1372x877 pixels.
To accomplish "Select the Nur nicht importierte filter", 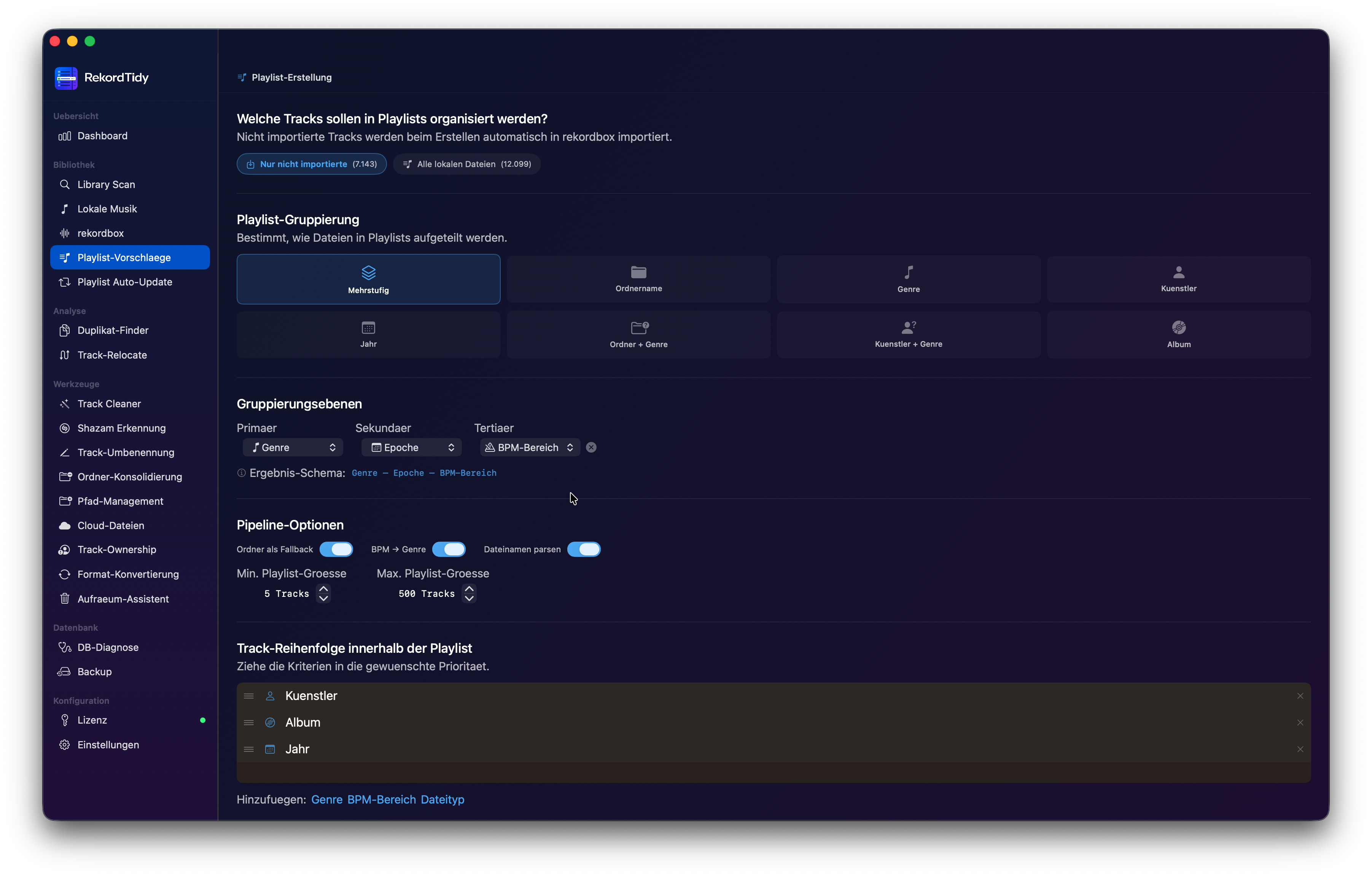I will coord(312,164).
